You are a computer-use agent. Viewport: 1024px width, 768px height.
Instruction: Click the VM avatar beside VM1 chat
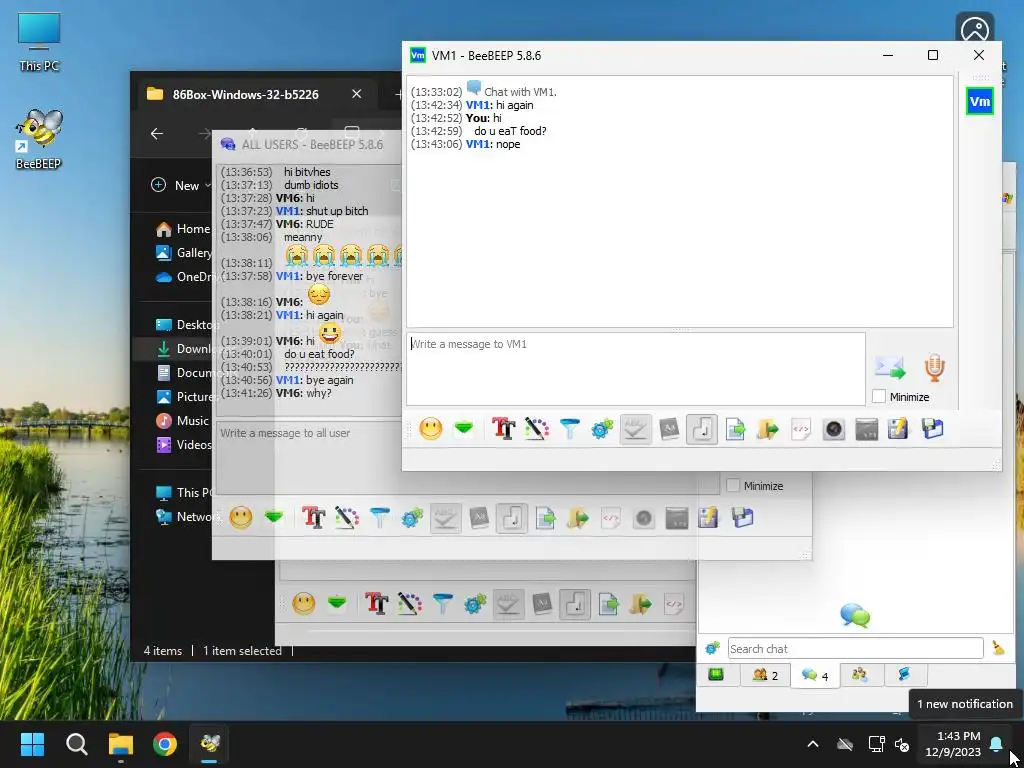(x=980, y=101)
